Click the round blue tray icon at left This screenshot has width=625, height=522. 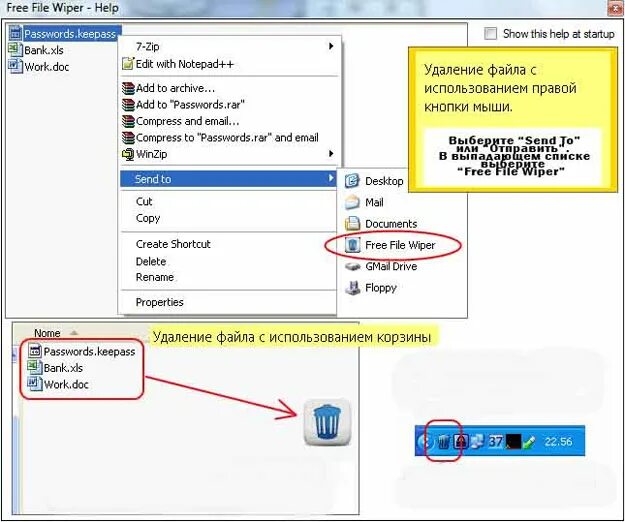coord(425,442)
